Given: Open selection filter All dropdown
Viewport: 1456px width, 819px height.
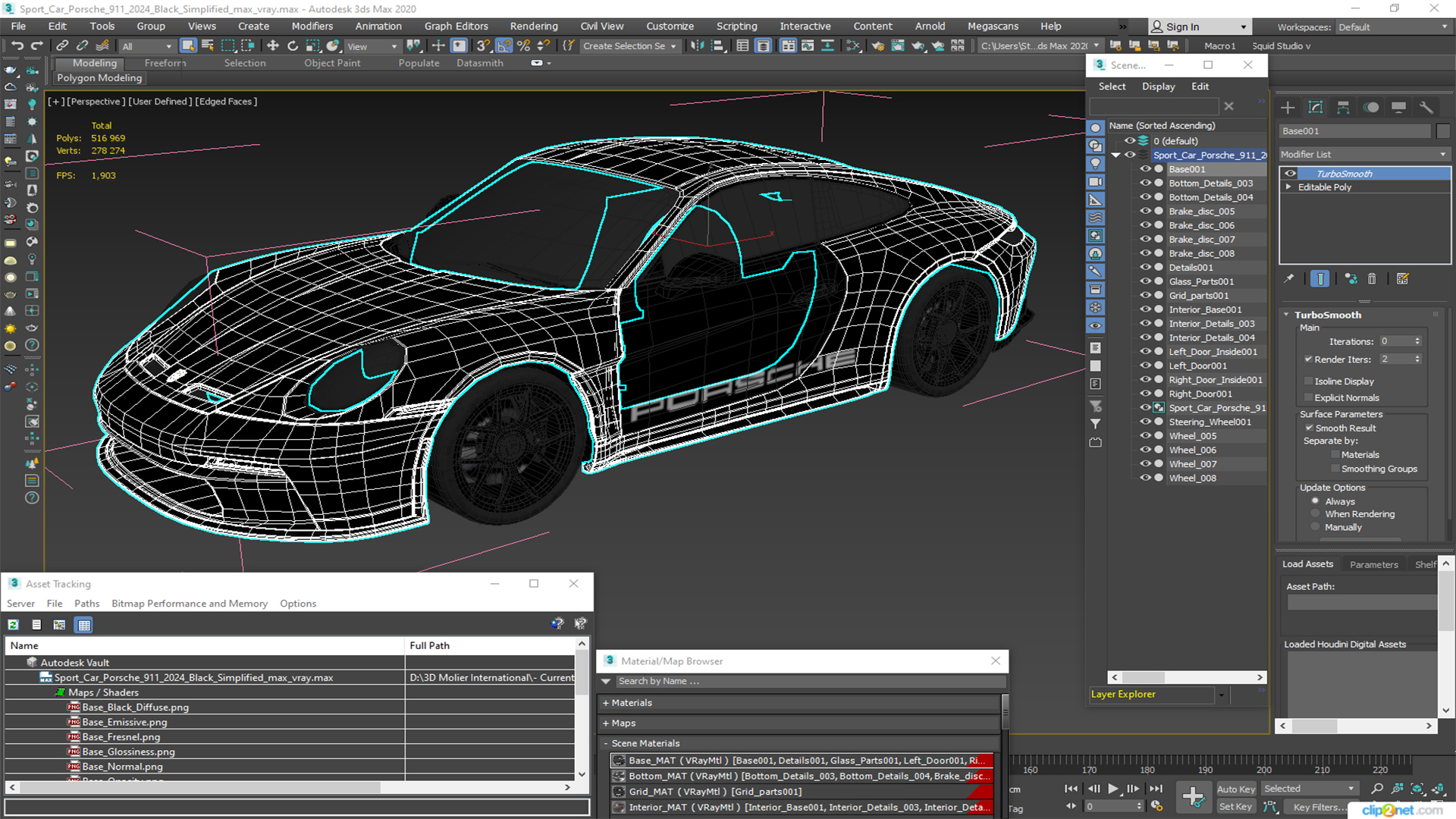Looking at the screenshot, I should click(147, 46).
